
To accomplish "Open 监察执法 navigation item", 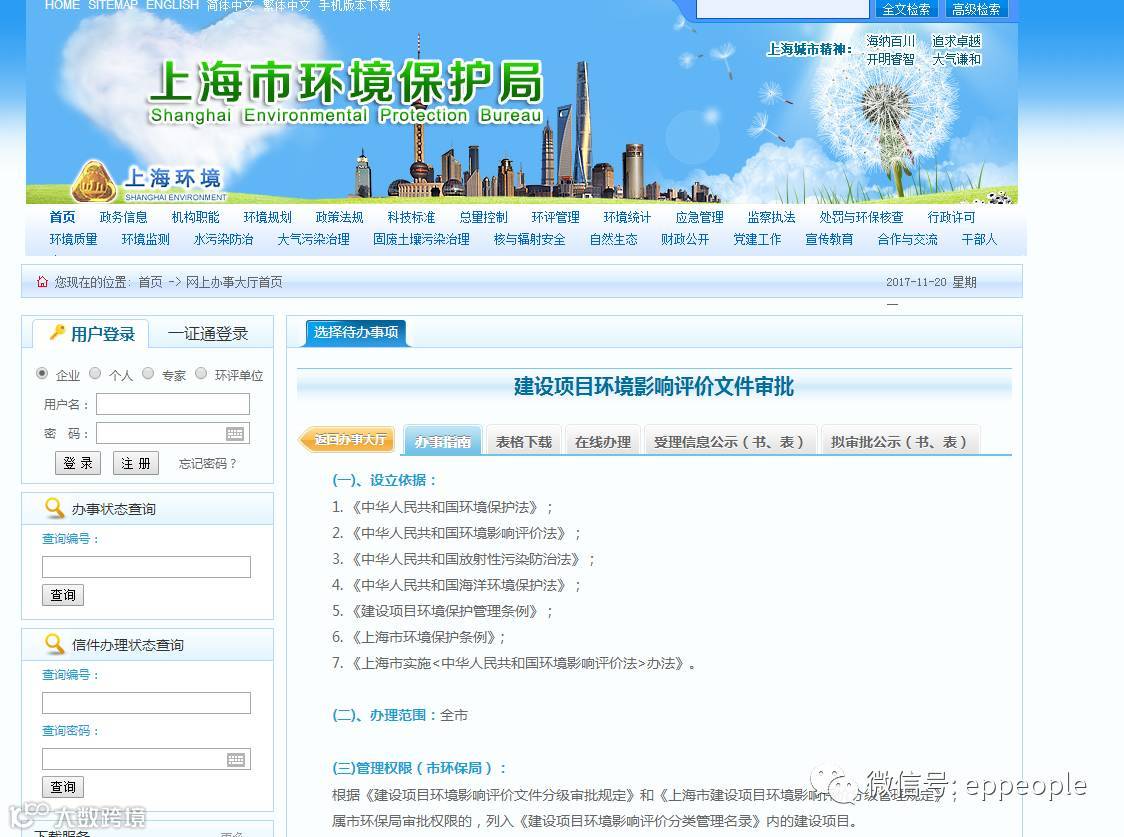I will tap(771, 216).
